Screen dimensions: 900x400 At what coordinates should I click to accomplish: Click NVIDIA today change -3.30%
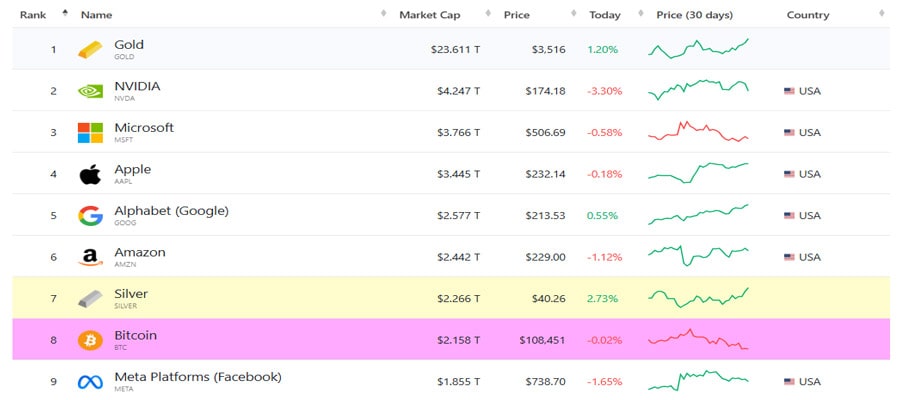click(x=604, y=91)
